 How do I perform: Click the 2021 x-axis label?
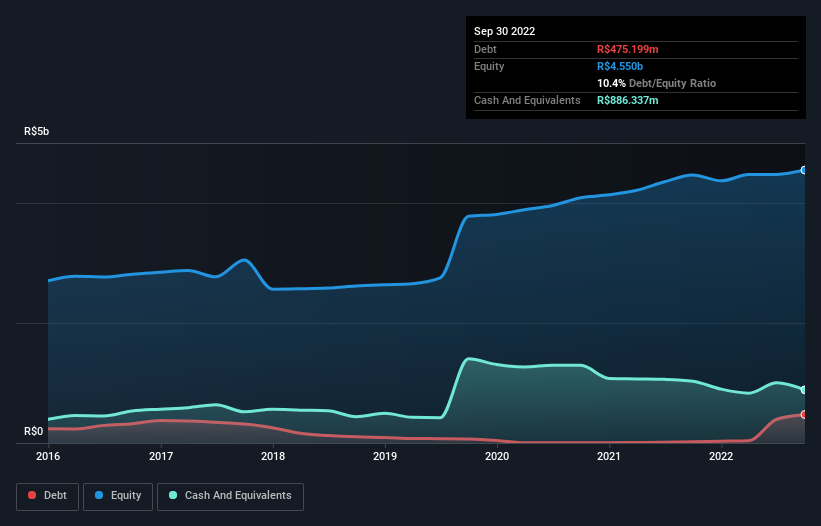point(609,456)
